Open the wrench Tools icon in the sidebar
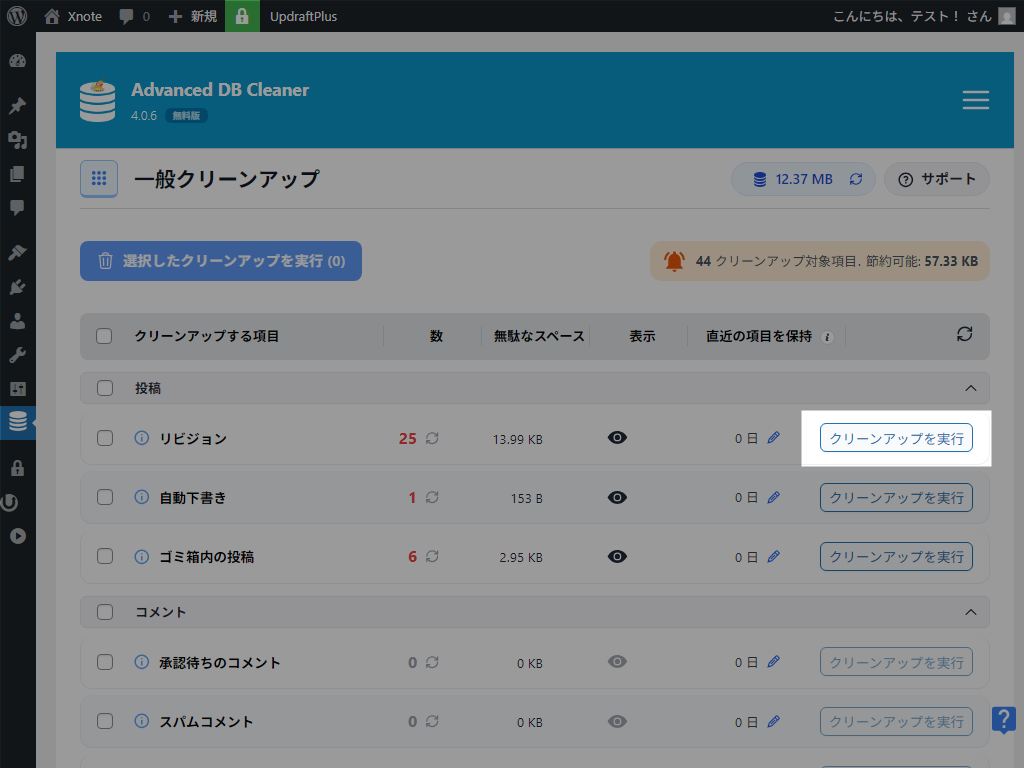 [x=17, y=353]
